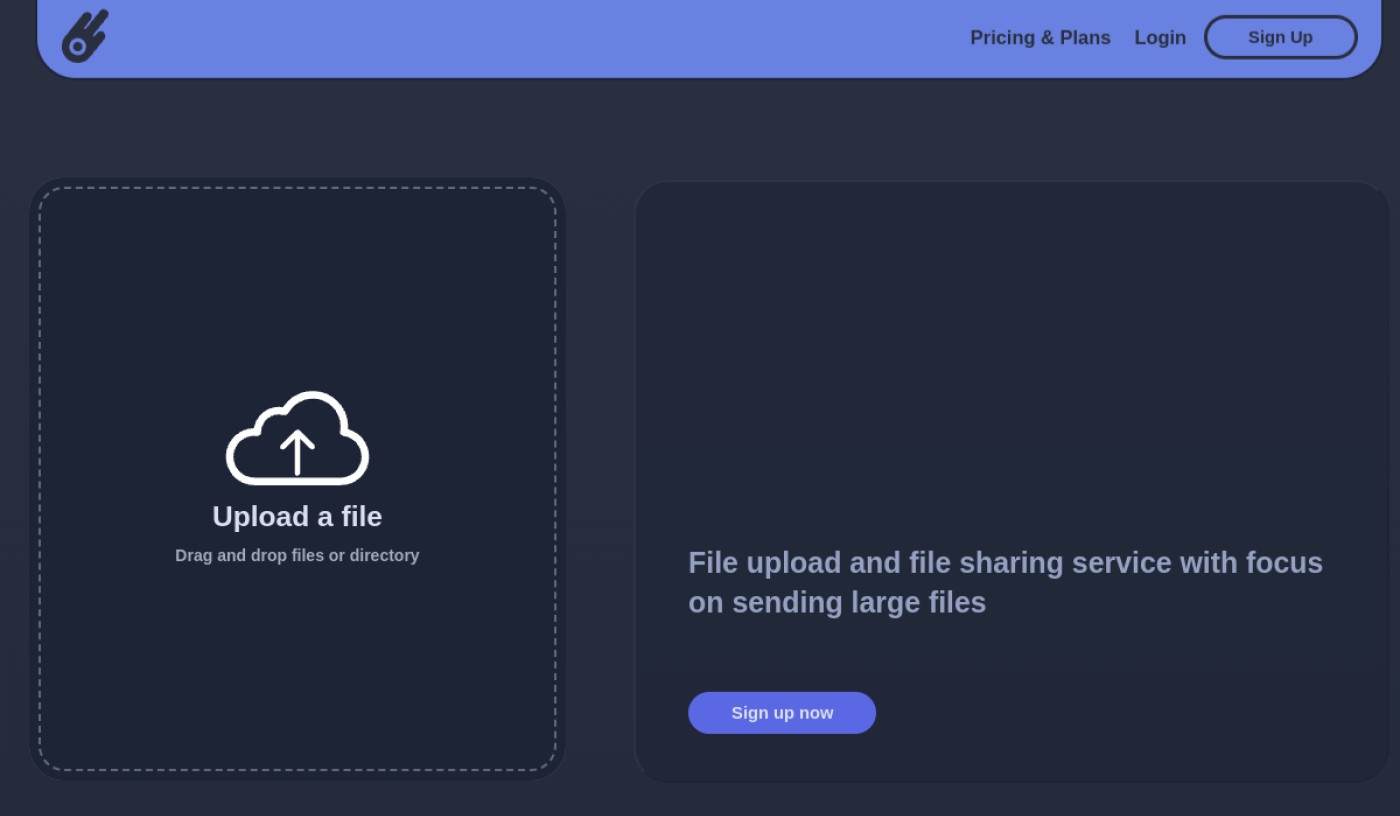Click the 'Upload a file' heading

[297, 516]
